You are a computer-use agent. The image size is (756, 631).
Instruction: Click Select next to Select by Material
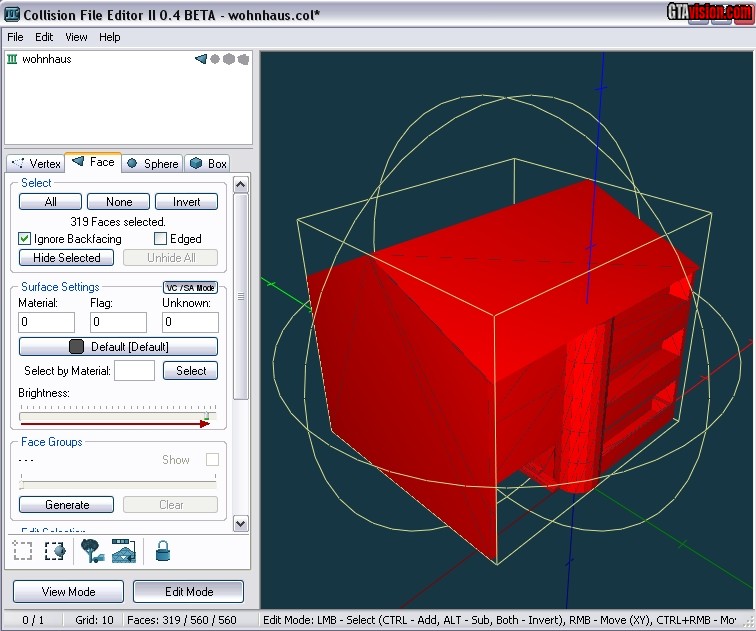[190, 371]
